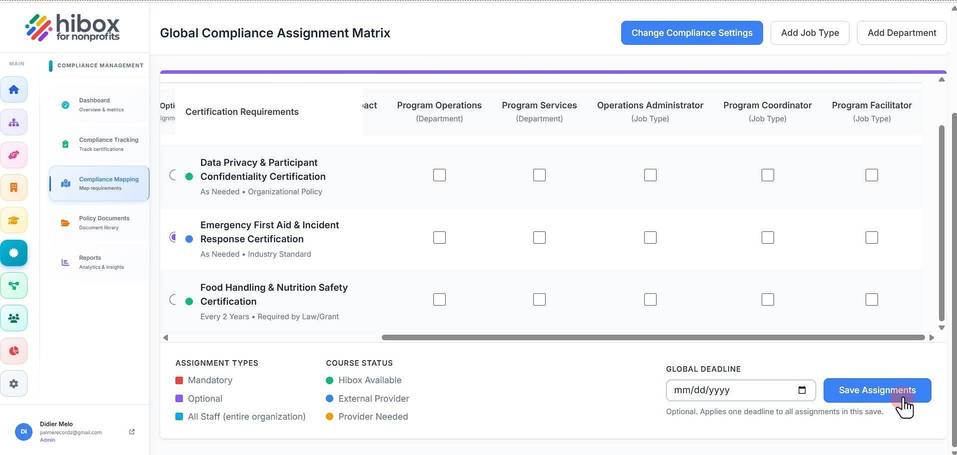Image resolution: width=957 pixels, height=455 pixels.
Task: Check Emergency First Aid for Program Operations
Action: click(x=439, y=238)
